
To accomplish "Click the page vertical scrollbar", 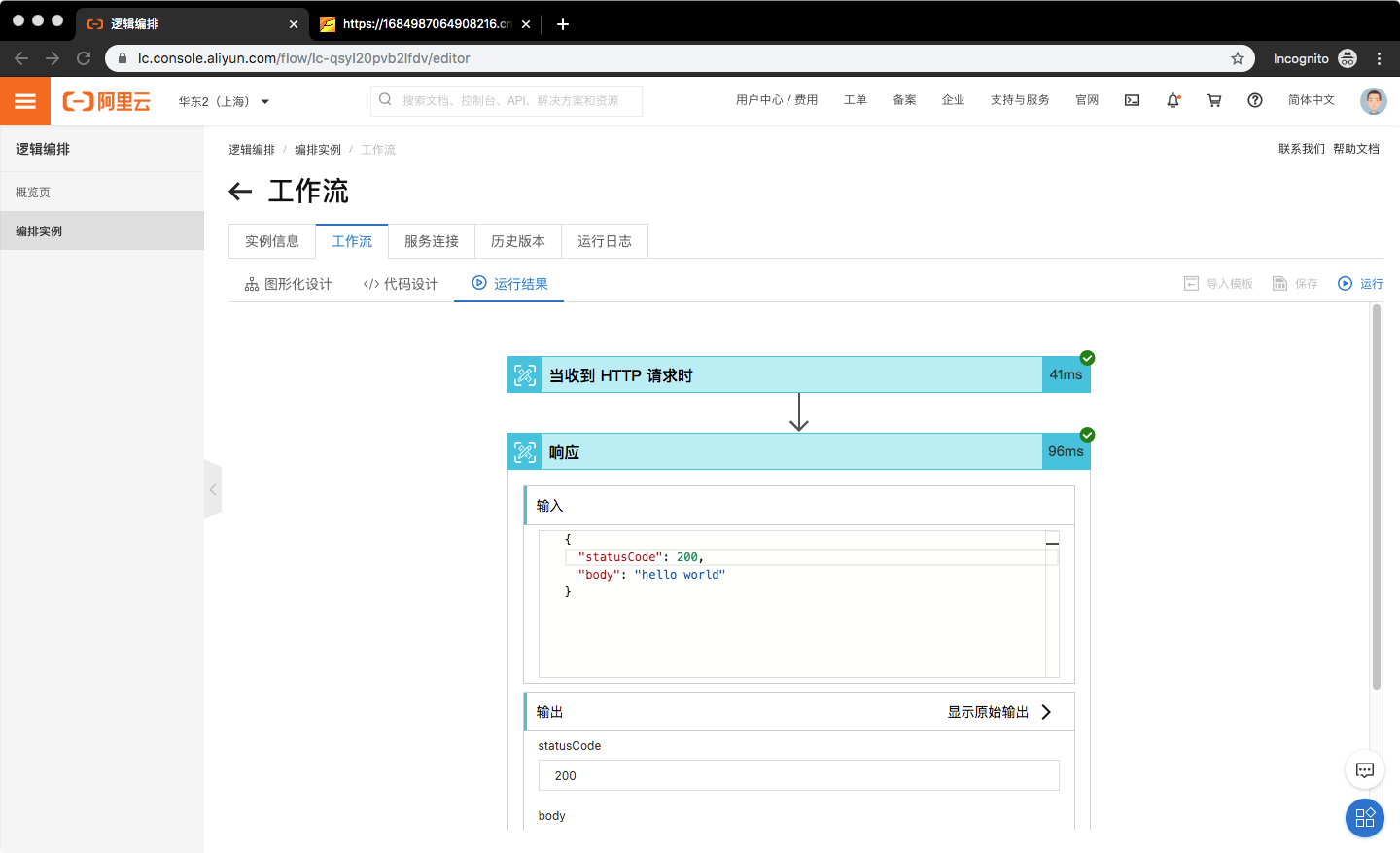I will click(1377, 496).
